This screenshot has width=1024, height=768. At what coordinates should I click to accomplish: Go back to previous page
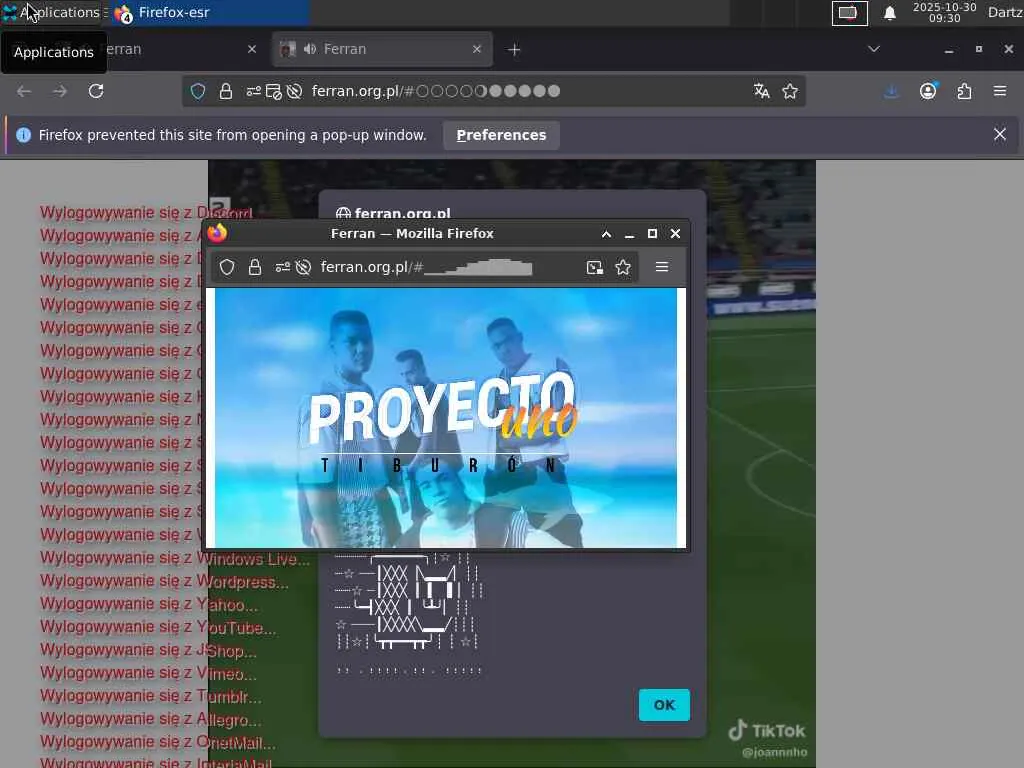coord(24,91)
